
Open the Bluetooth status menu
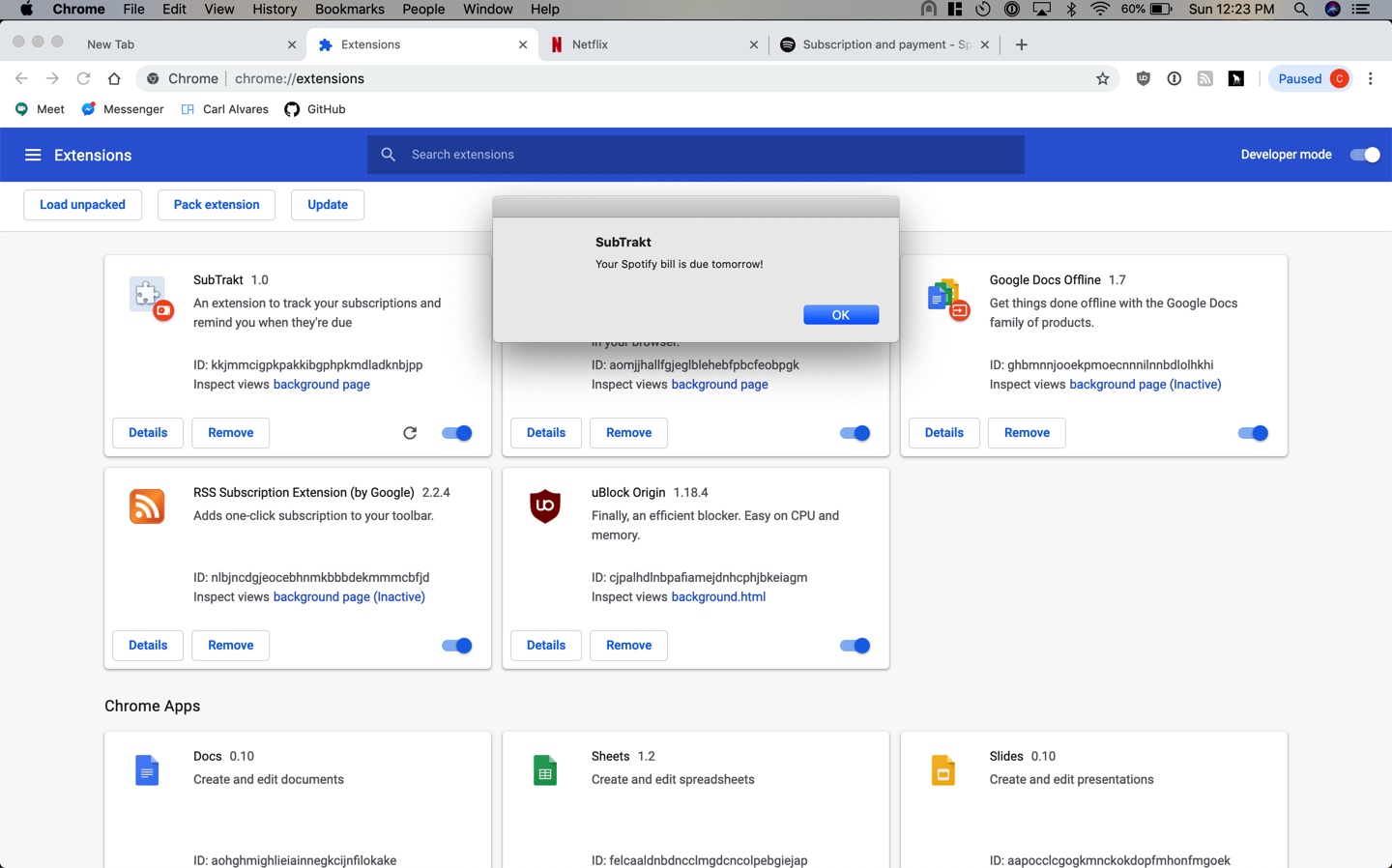1071,9
